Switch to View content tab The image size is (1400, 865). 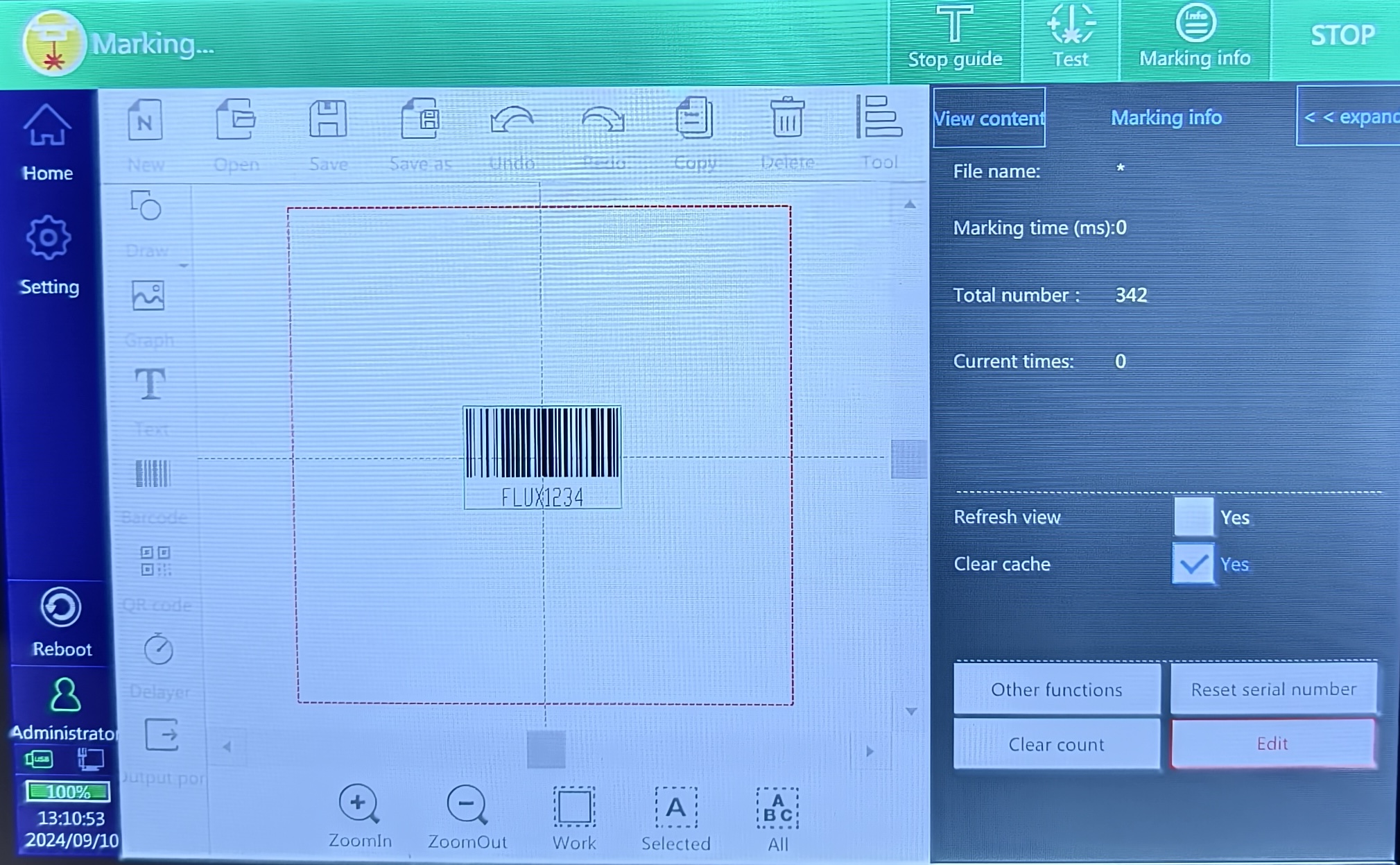coord(989,118)
